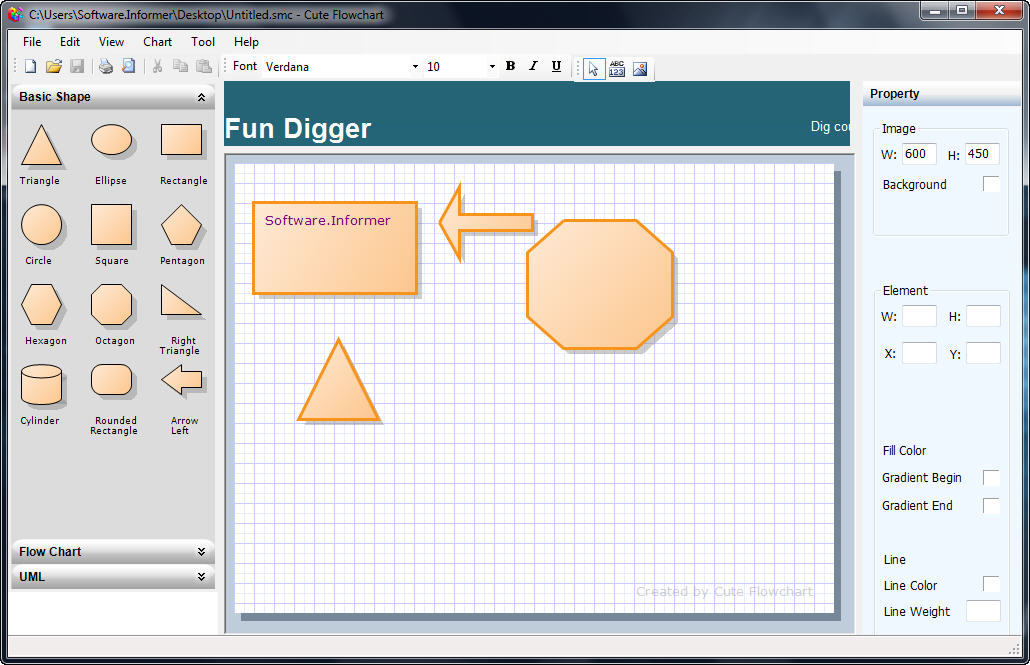This screenshot has width=1030, height=665.
Task: Toggle Underline text formatting
Action: click(556, 66)
